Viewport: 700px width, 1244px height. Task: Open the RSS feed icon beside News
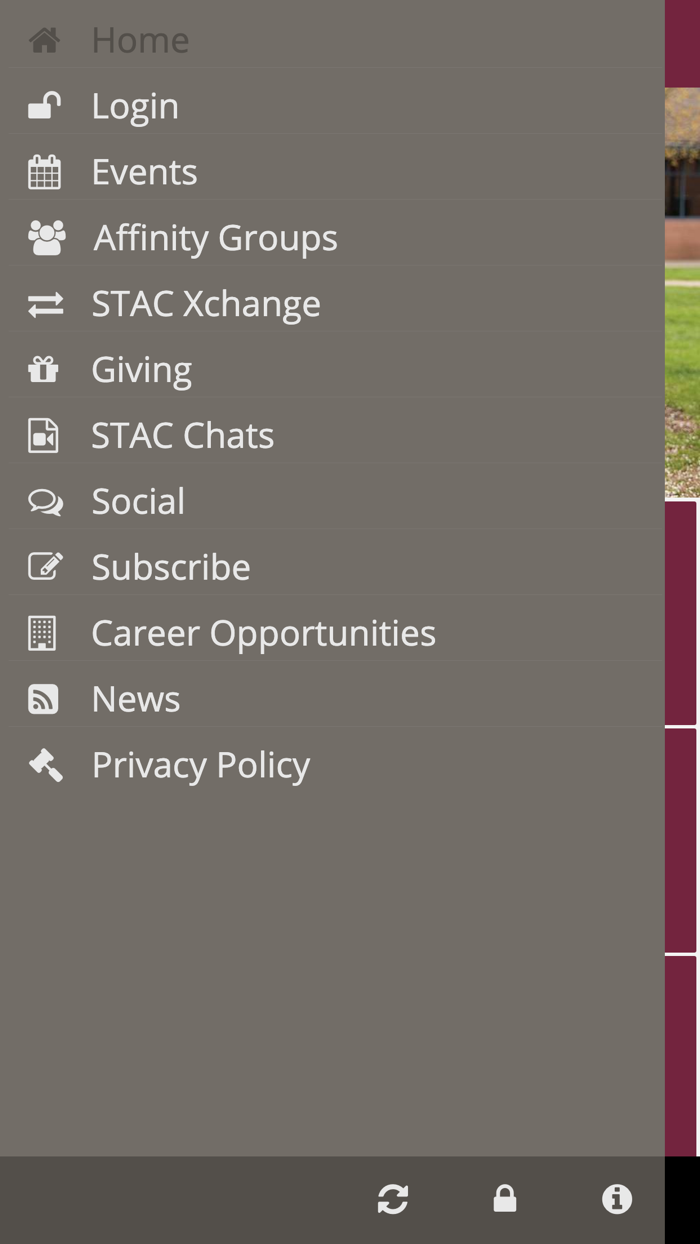click(x=44, y=698)
